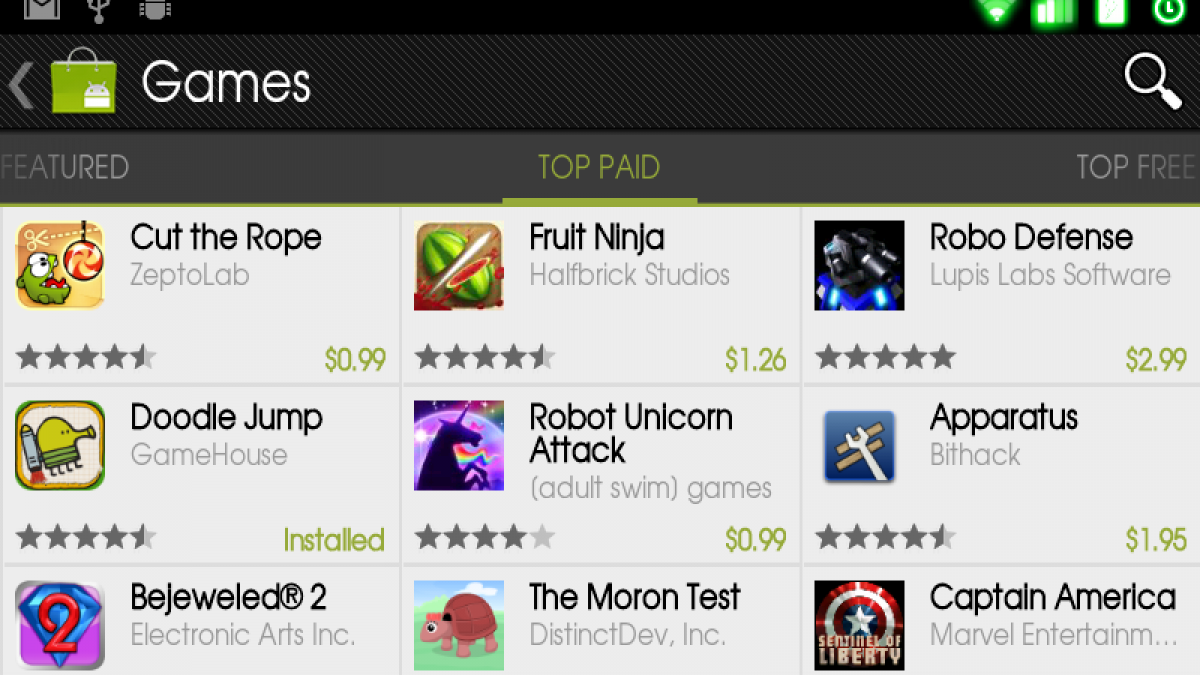Tap the Installed label on Doodle Jump
Image resolution: width=1200 pixels, height=675 pixels.
334,540
